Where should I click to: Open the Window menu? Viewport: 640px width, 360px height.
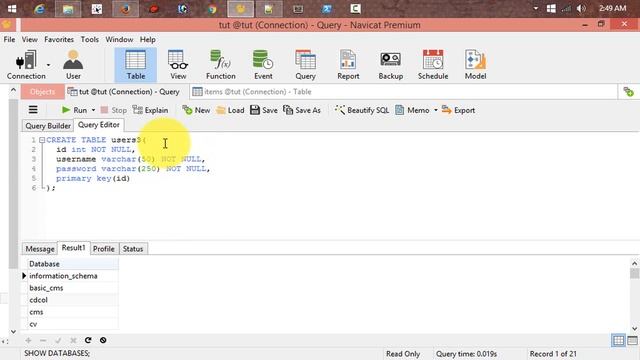coord(119,40)
